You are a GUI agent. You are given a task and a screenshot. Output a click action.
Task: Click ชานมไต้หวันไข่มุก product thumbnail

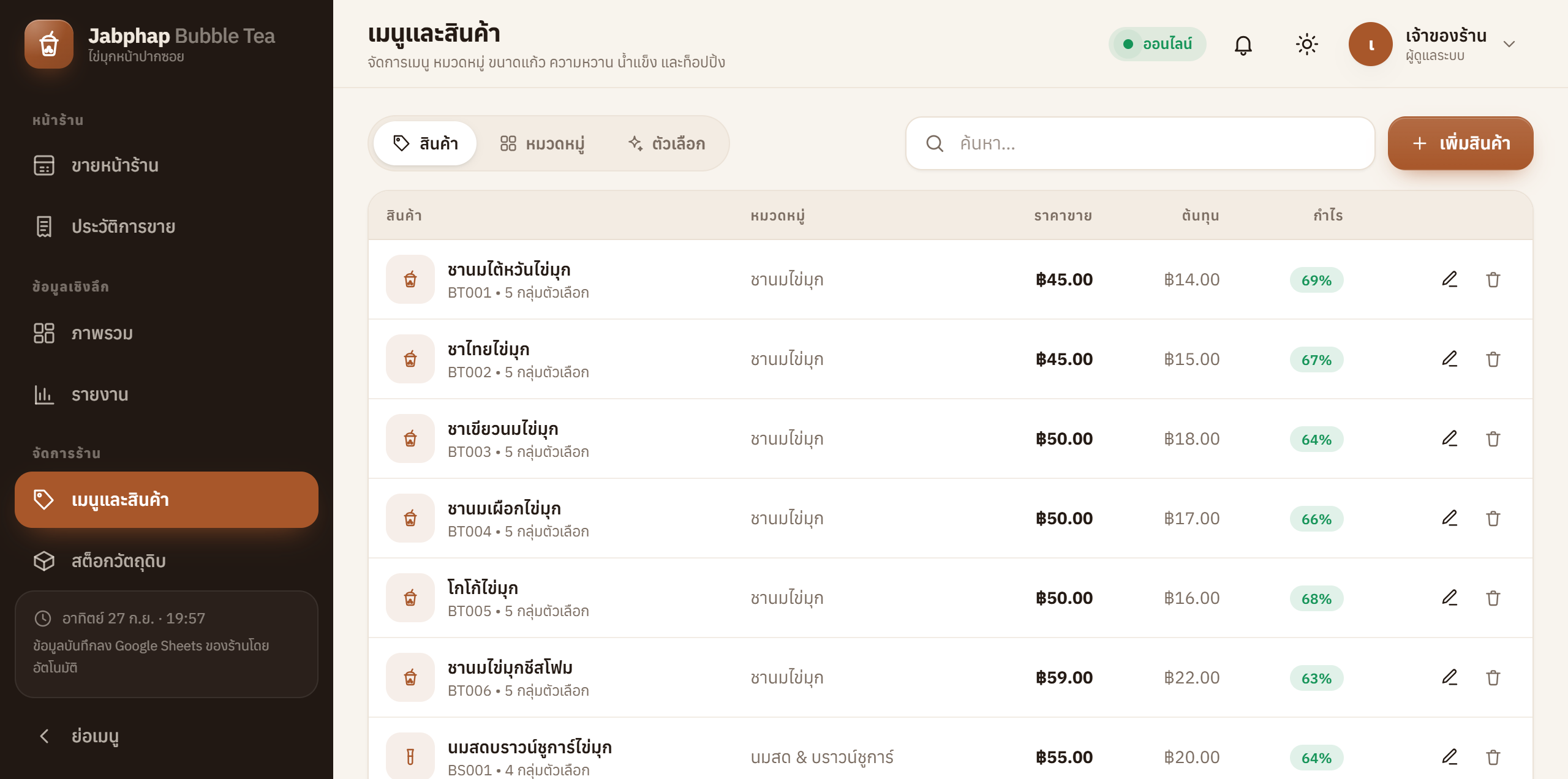pyautogui.click(x=410, y=279)
